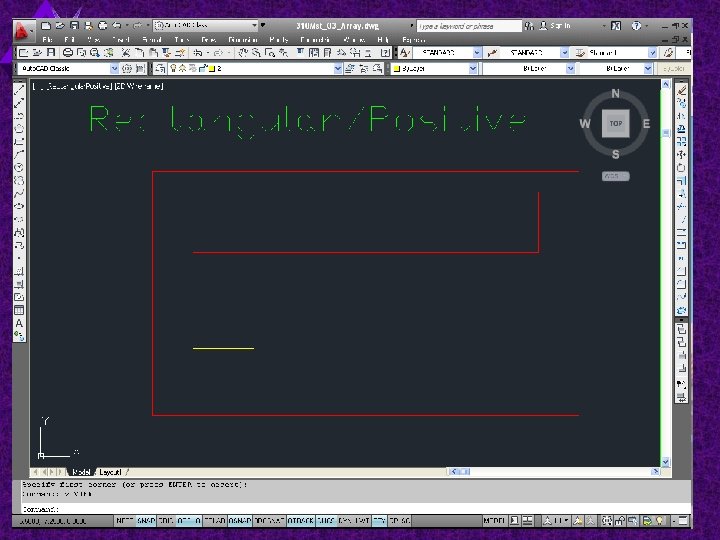The image size is (720, 540).
Task: Open the workspace dropdown in title bar
Action: coord(255,25)
